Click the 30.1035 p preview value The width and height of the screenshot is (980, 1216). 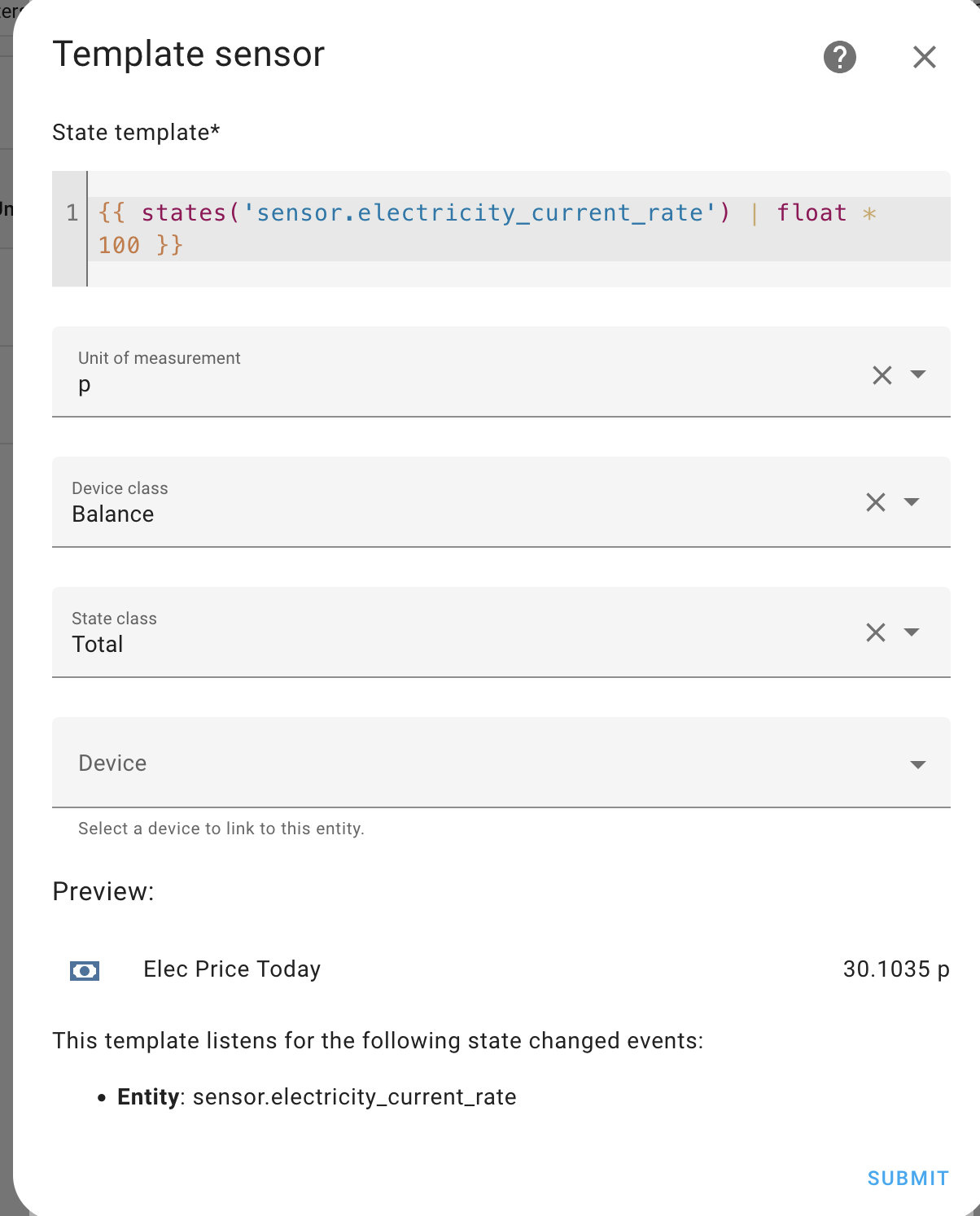pyautogui.click(x=895, y=969)
